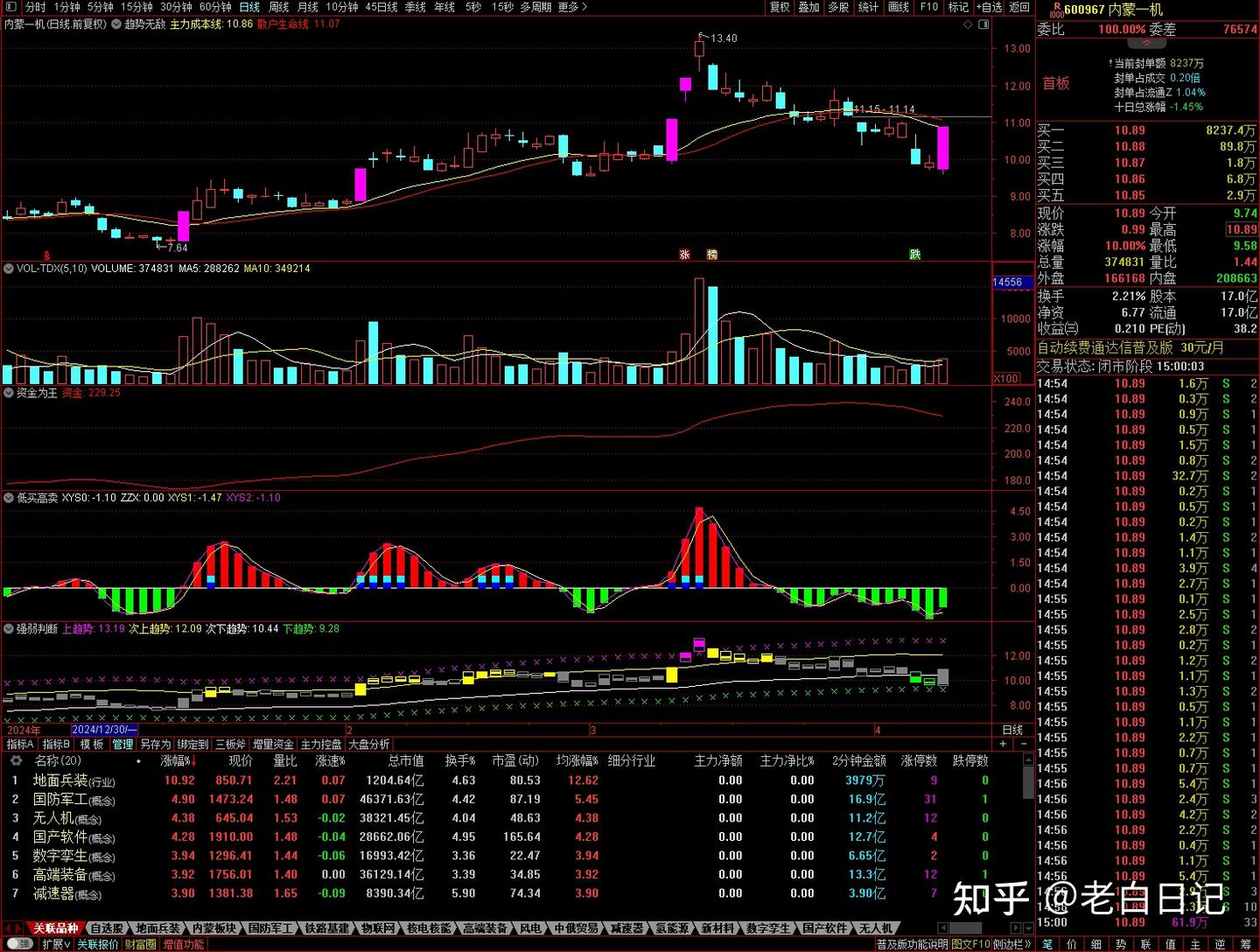Expand the 强弱判断 indicator dropdown

tap(9, 629)
